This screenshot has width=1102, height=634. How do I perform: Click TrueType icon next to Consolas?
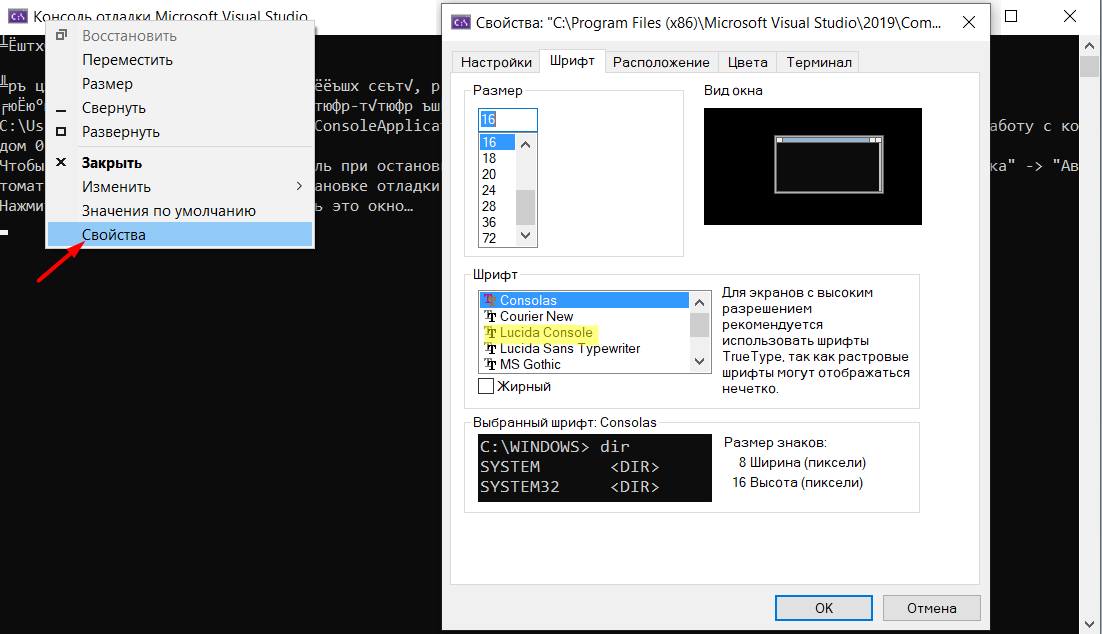[x=490, y=300]
